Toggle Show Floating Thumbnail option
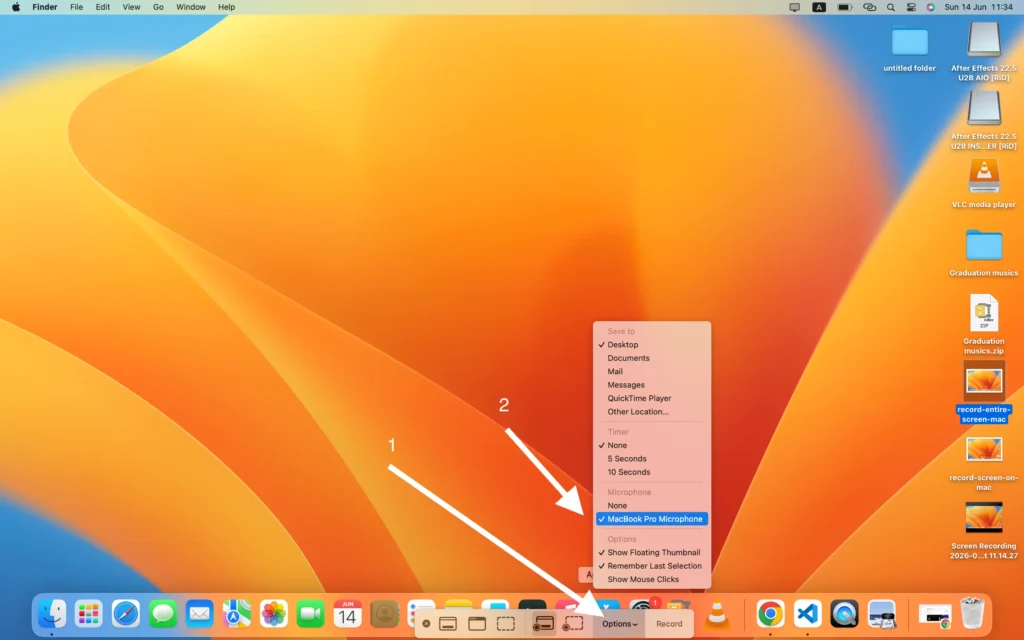The height and width of the screenshot is (640, 1024). coord(652,552)
